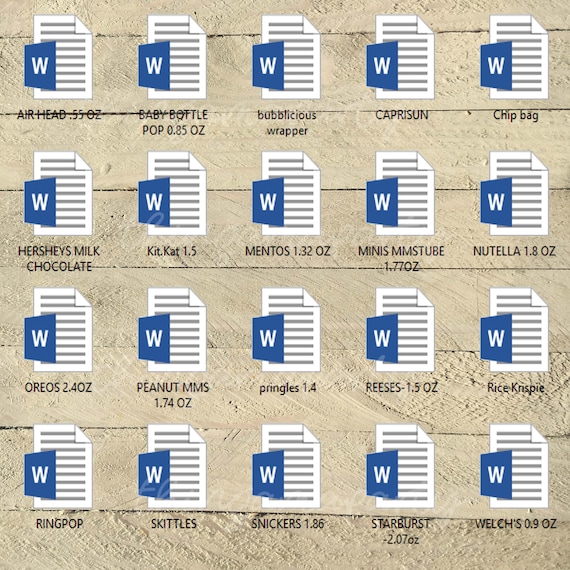Click the Kit.Kat 1.5 Word file icon

click(x=172, y=193)
